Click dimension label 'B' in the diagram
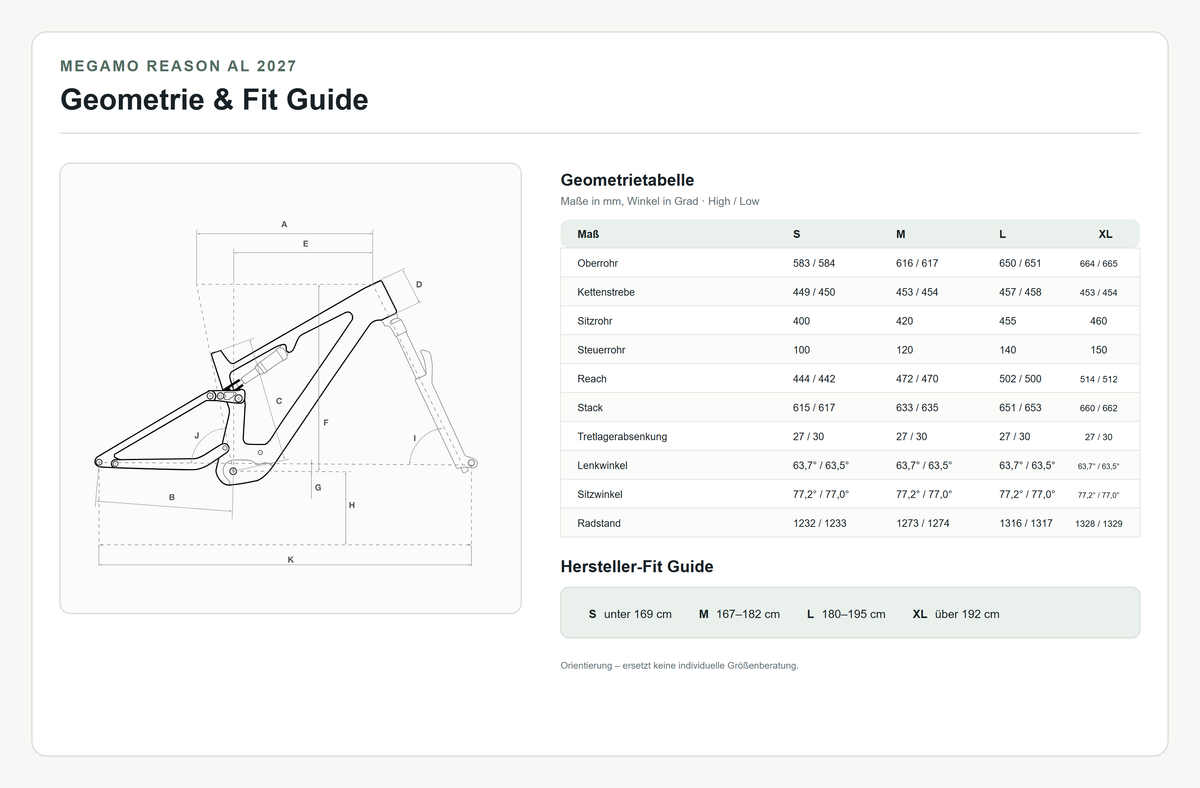Viewport: 1200px width, 788px height. 172,497
